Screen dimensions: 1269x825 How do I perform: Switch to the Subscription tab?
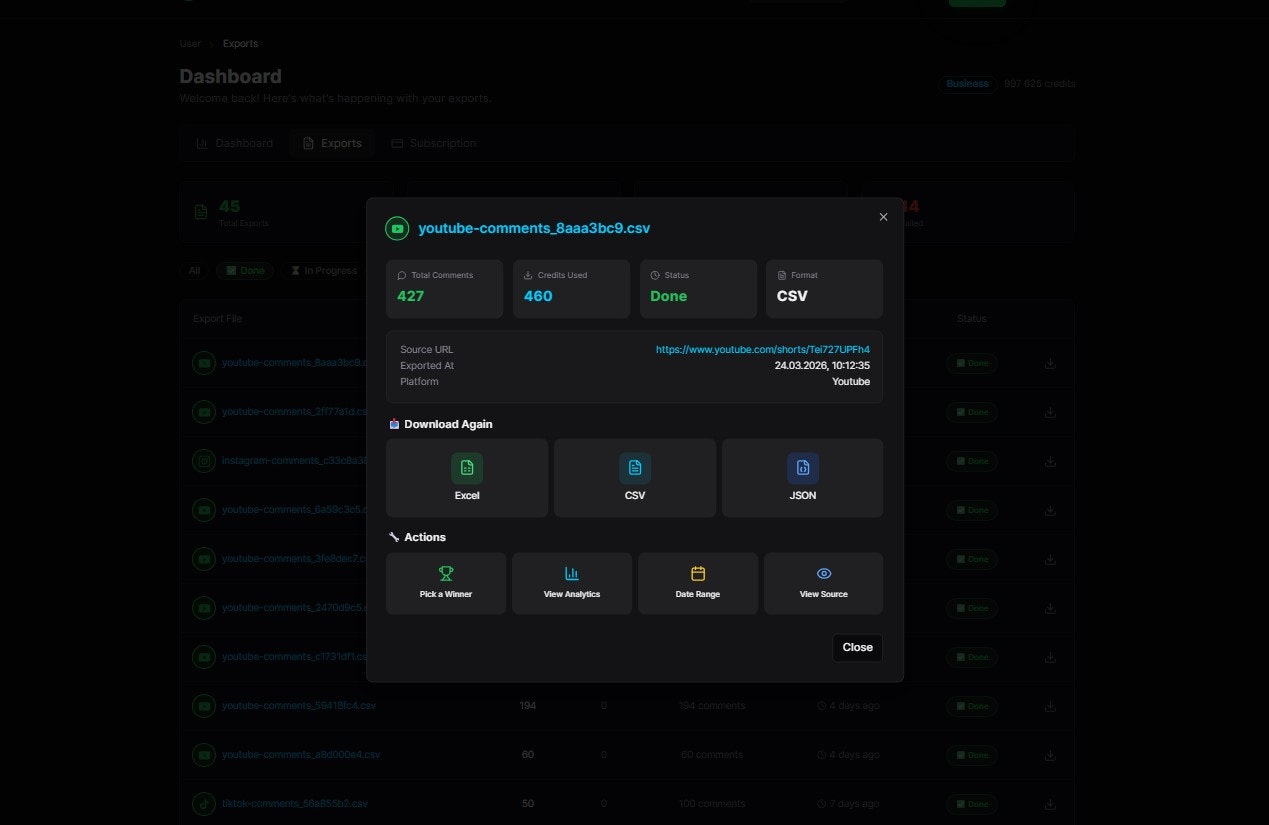tap(433, 144)
